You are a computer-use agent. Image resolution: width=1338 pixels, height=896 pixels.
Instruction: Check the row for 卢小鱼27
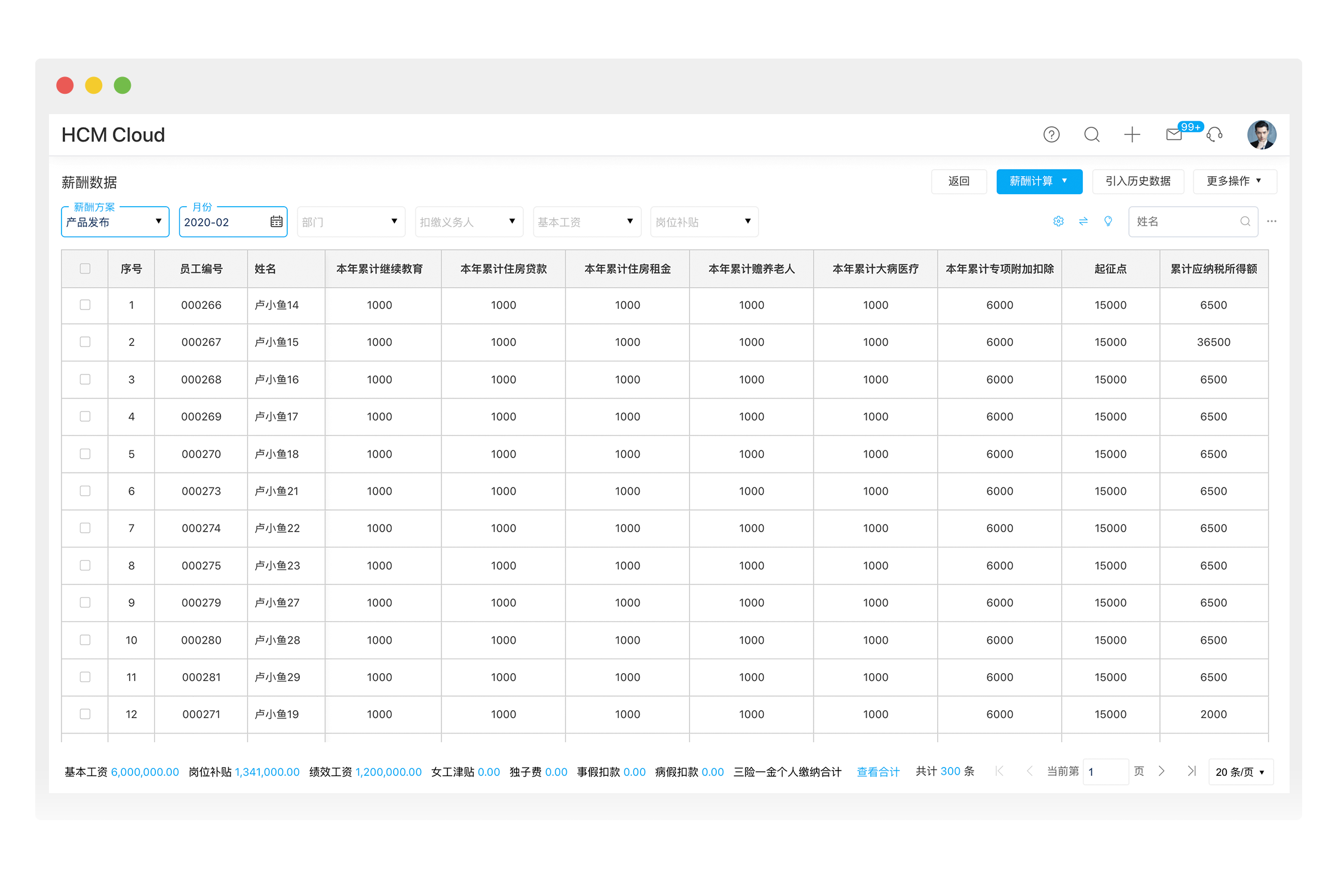coord(85,603)
